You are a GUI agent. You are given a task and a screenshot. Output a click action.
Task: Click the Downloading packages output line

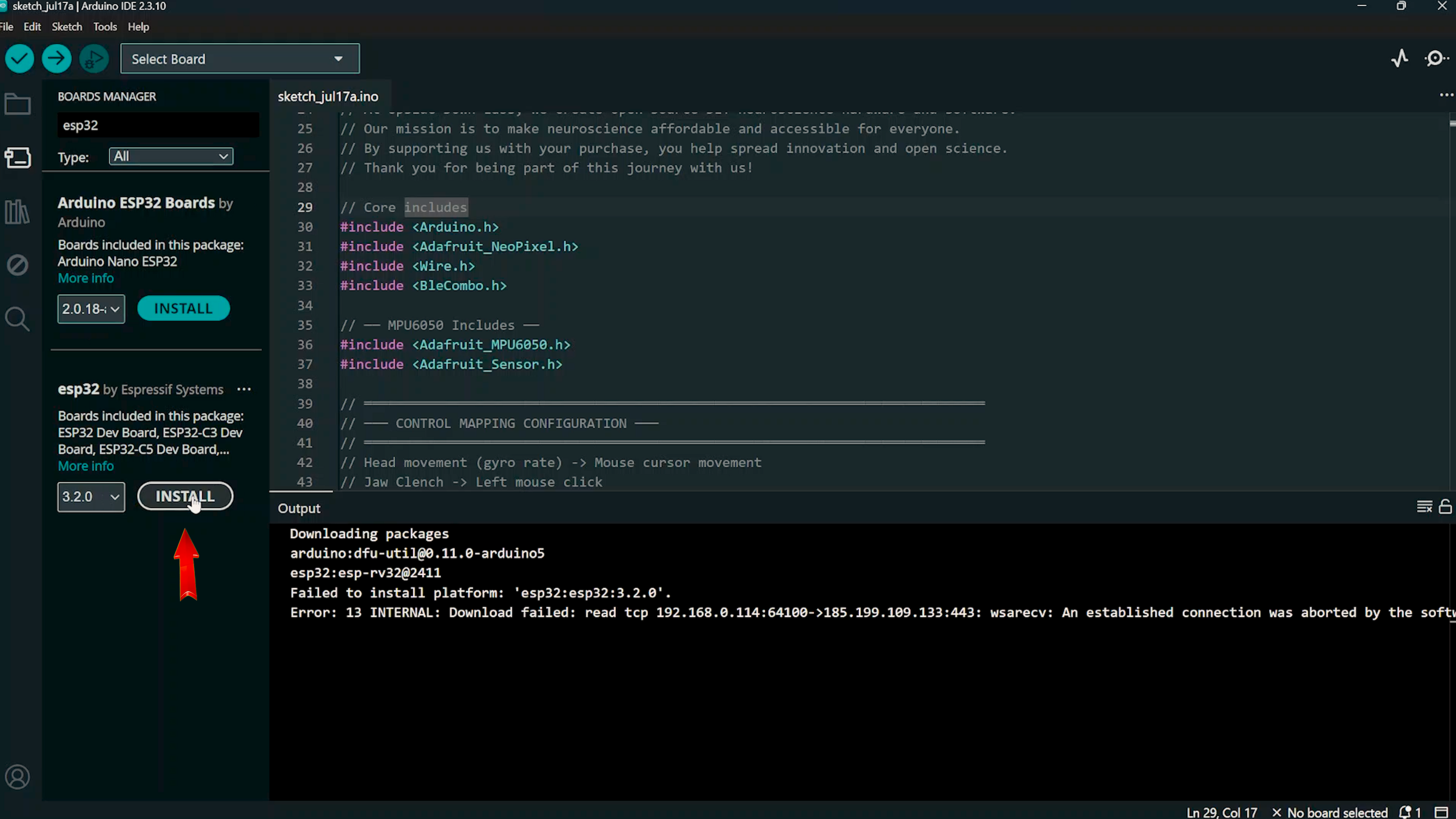pos(369,534)
